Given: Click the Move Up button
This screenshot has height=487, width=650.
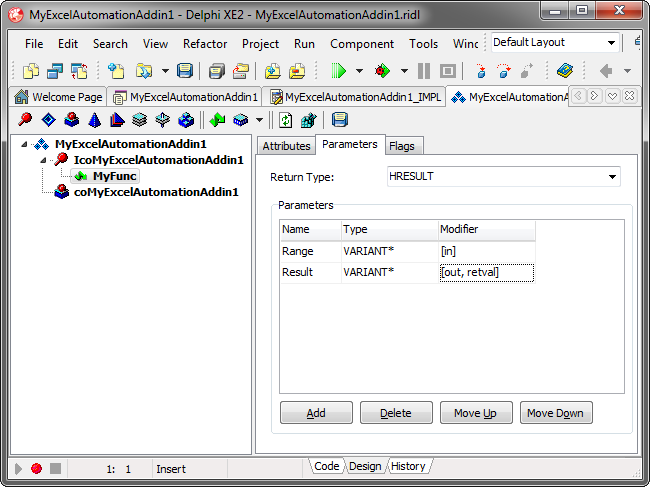Looking at the screenshot, I should click(x=476, y=413).
